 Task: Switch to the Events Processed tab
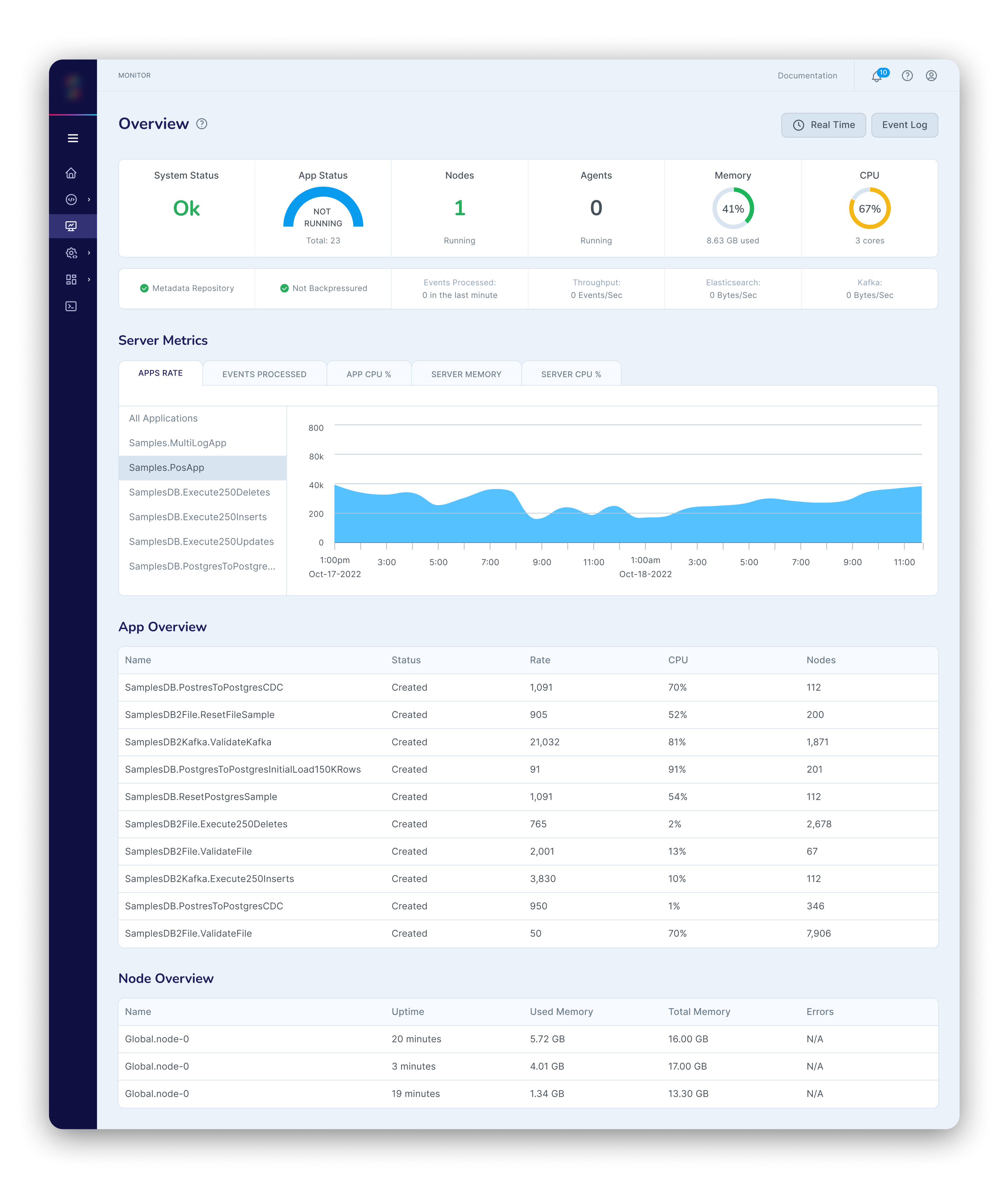tap(264, 374)
